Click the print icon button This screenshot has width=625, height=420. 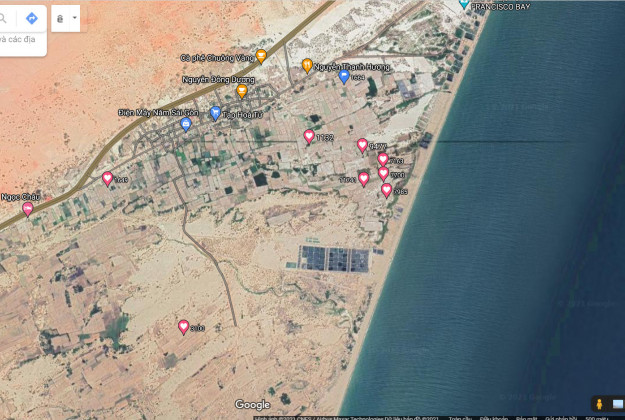point(60,18)
